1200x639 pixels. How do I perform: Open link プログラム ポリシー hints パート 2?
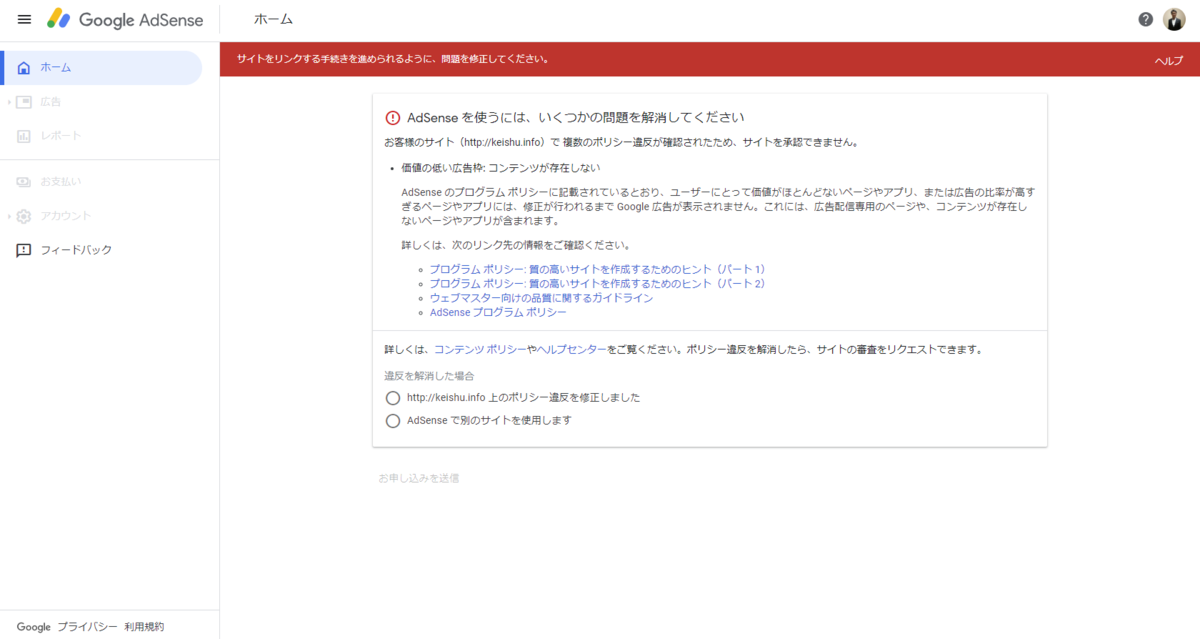click(x=597, y=284)
